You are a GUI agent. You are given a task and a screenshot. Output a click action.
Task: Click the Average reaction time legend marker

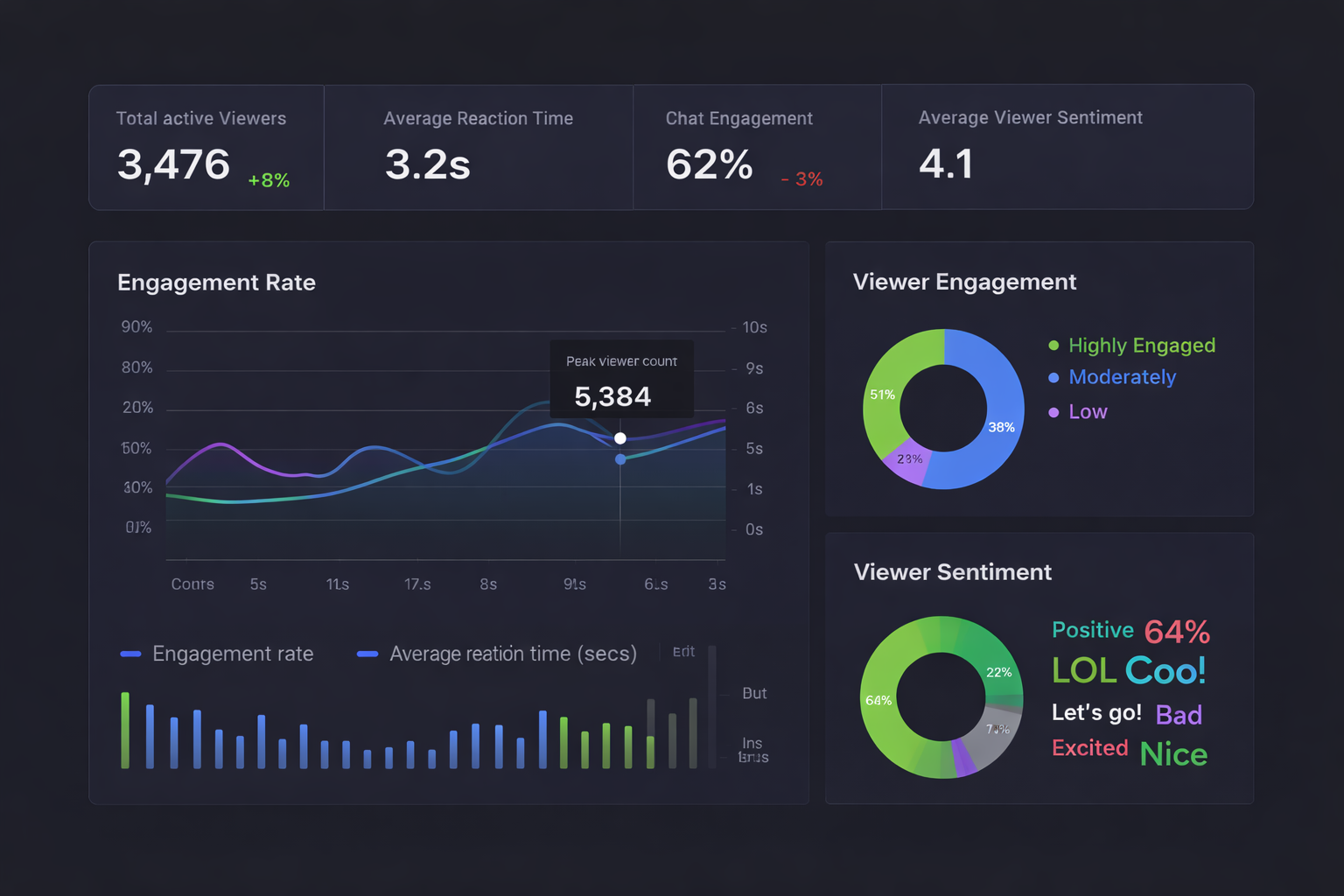(367, 654)
